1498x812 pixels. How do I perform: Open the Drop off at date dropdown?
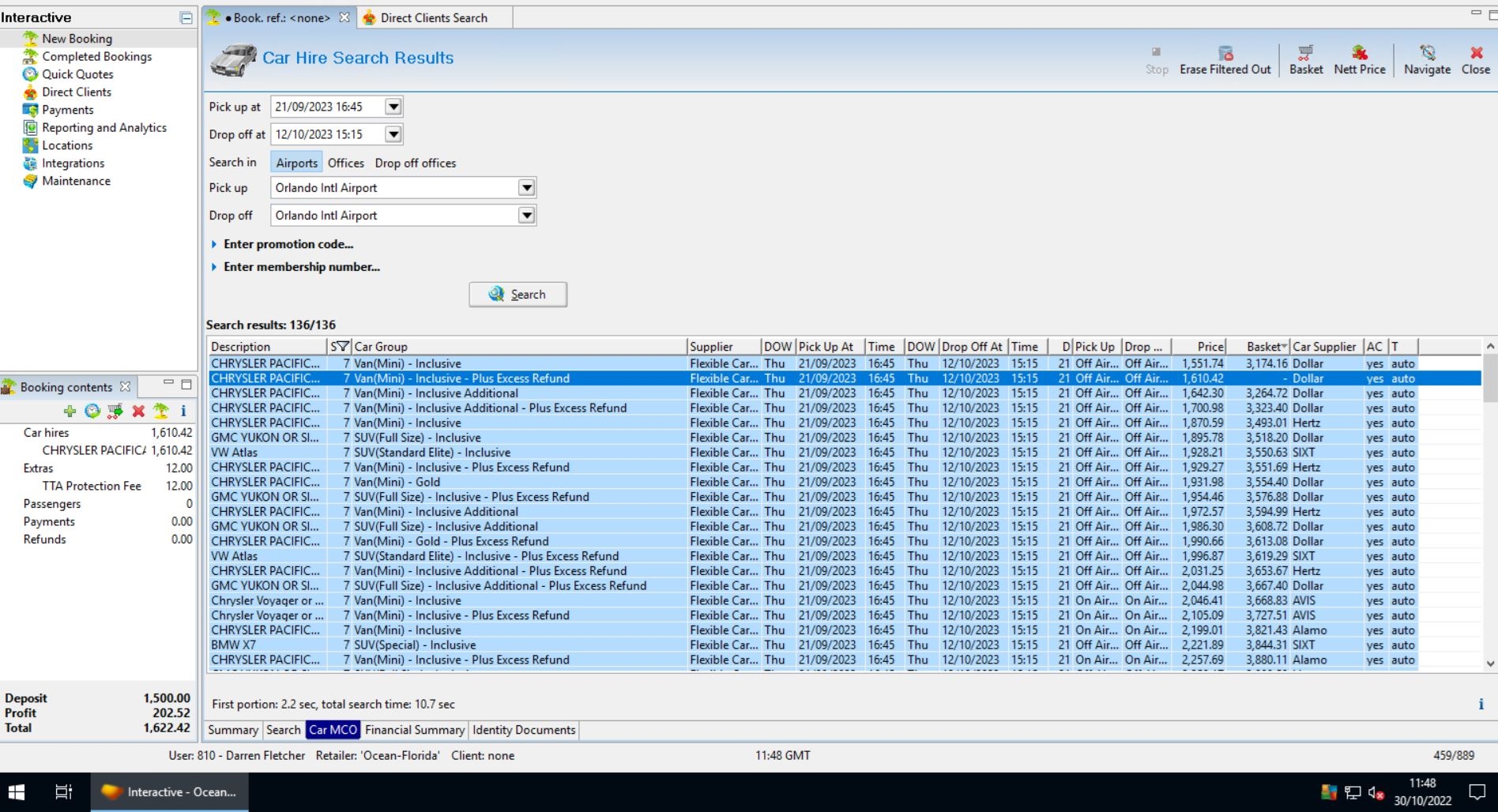coord(393,134)
